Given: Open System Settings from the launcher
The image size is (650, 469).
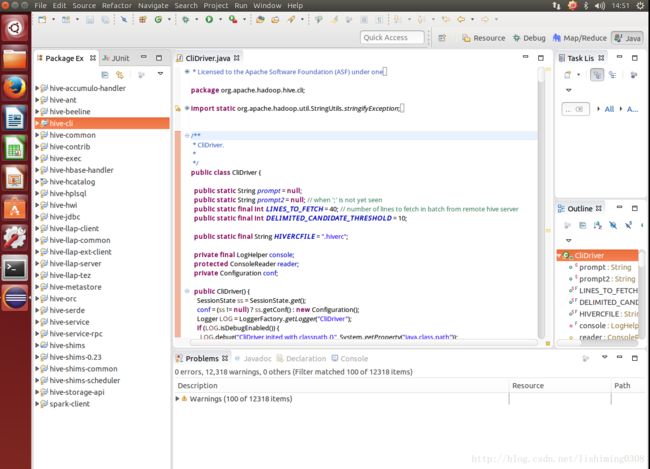Looking at the screenshot, I should 15,238.
